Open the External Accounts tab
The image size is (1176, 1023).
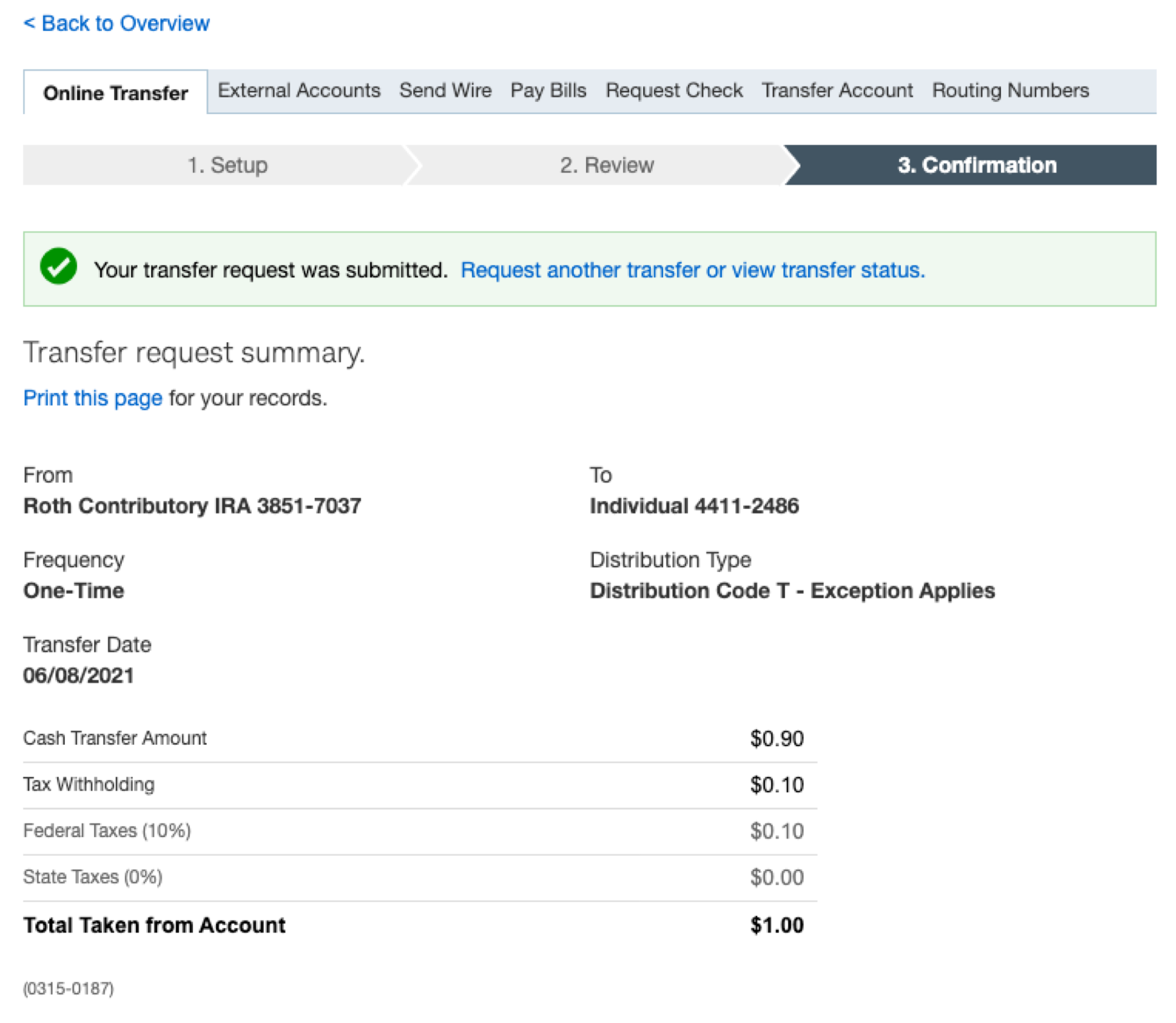click(299, 90)
